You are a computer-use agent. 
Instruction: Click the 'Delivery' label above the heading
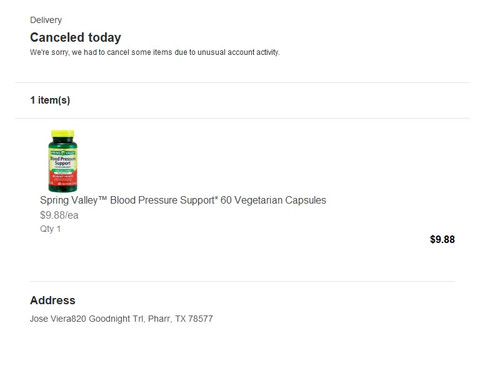46,20
